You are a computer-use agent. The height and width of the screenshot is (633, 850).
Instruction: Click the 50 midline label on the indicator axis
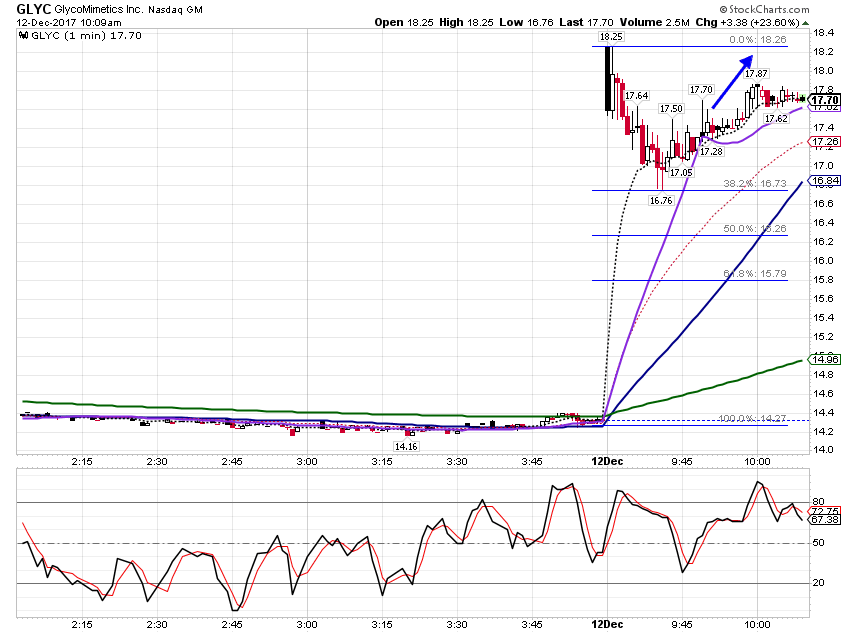point(819,543)
